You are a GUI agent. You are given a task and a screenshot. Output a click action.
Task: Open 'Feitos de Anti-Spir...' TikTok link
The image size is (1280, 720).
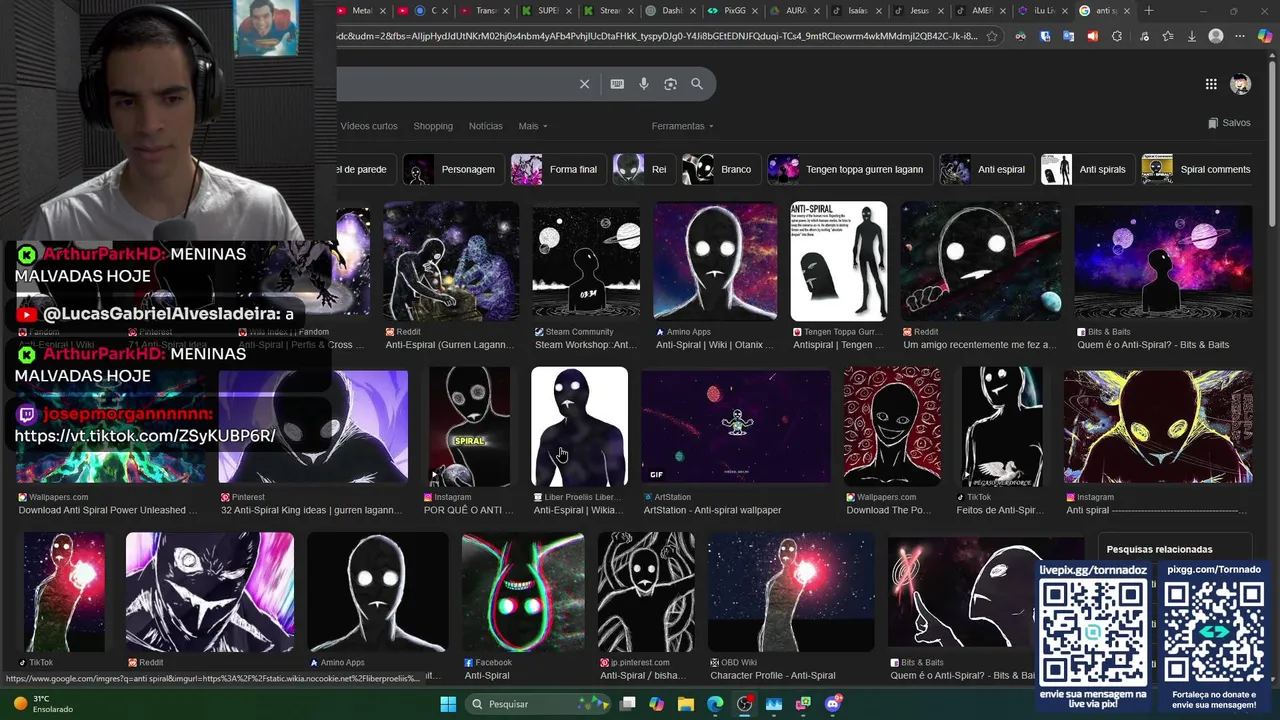click(x=999, y=510)
